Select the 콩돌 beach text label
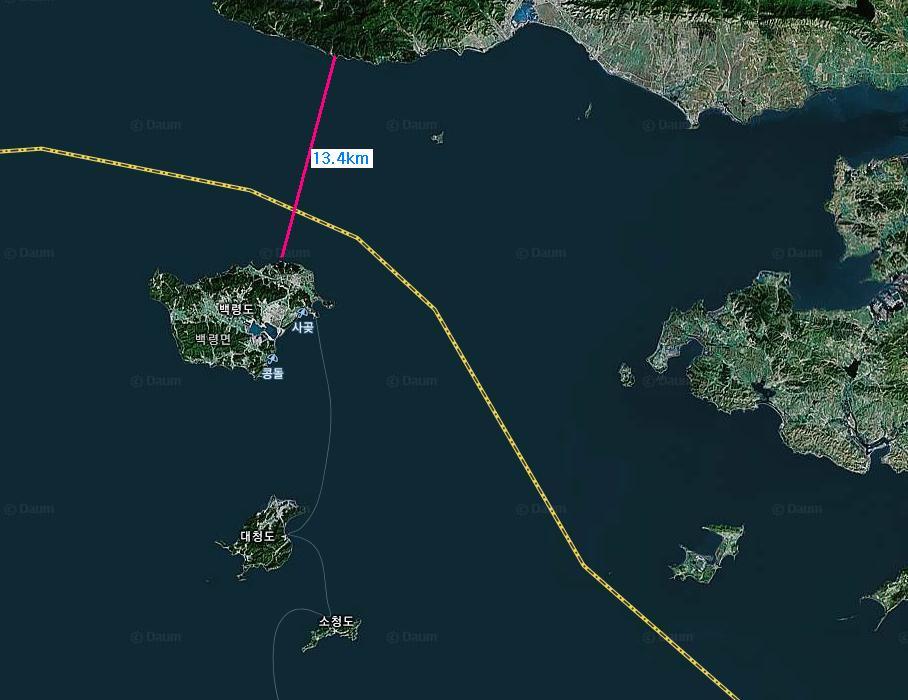The height and width of the screenshot is (700, 908). 273,373
